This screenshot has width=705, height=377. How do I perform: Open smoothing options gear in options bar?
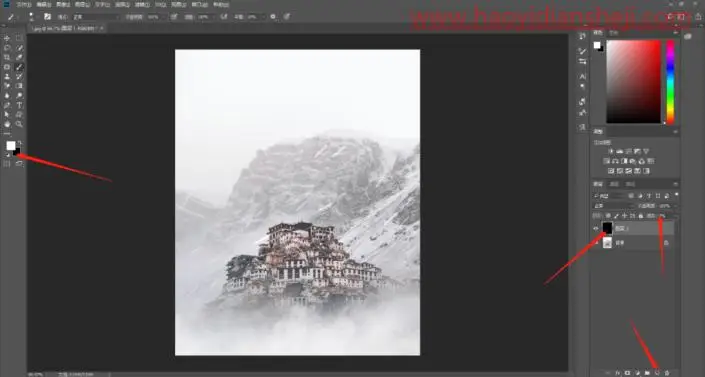coord(273,17)
